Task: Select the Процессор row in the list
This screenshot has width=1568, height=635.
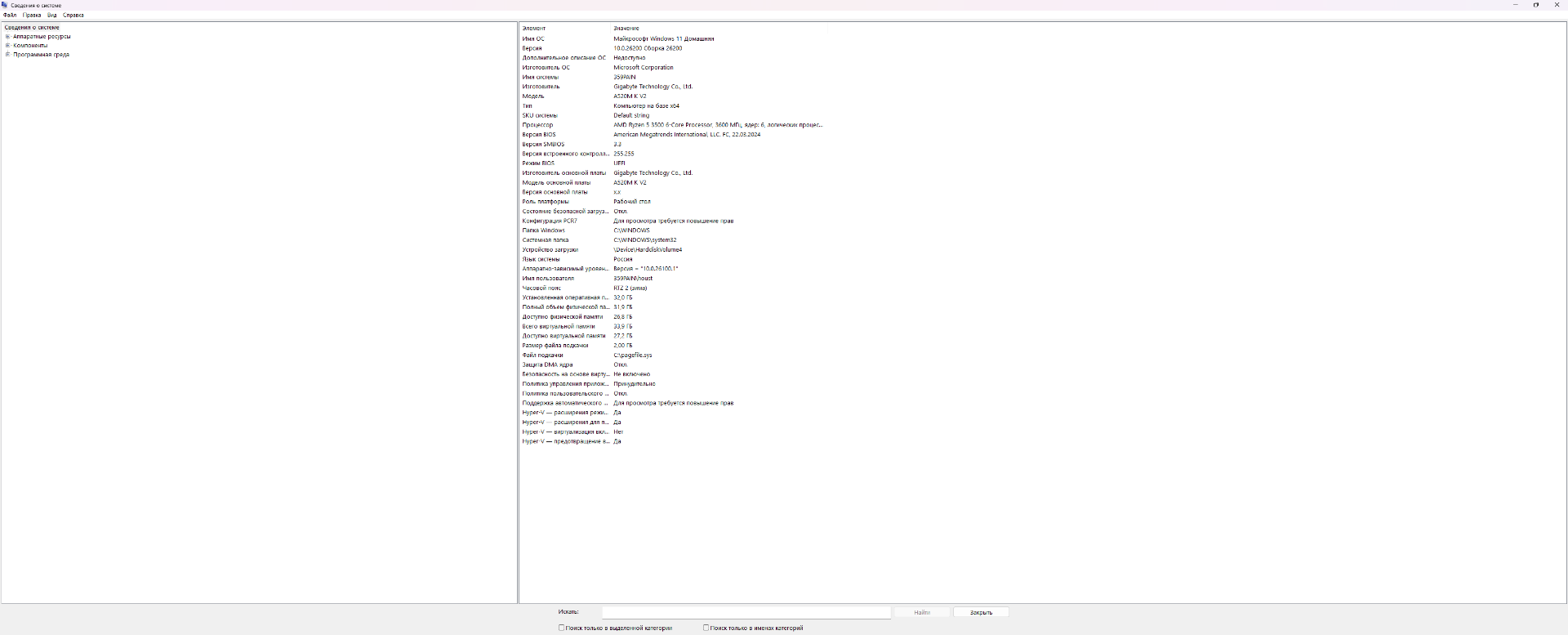Action: pos(538,125)
